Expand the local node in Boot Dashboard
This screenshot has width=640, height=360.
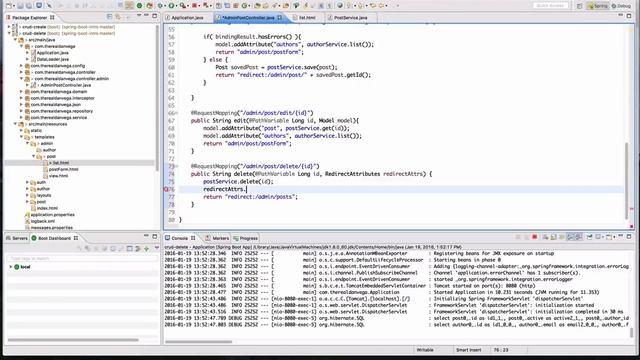point(11,267)
